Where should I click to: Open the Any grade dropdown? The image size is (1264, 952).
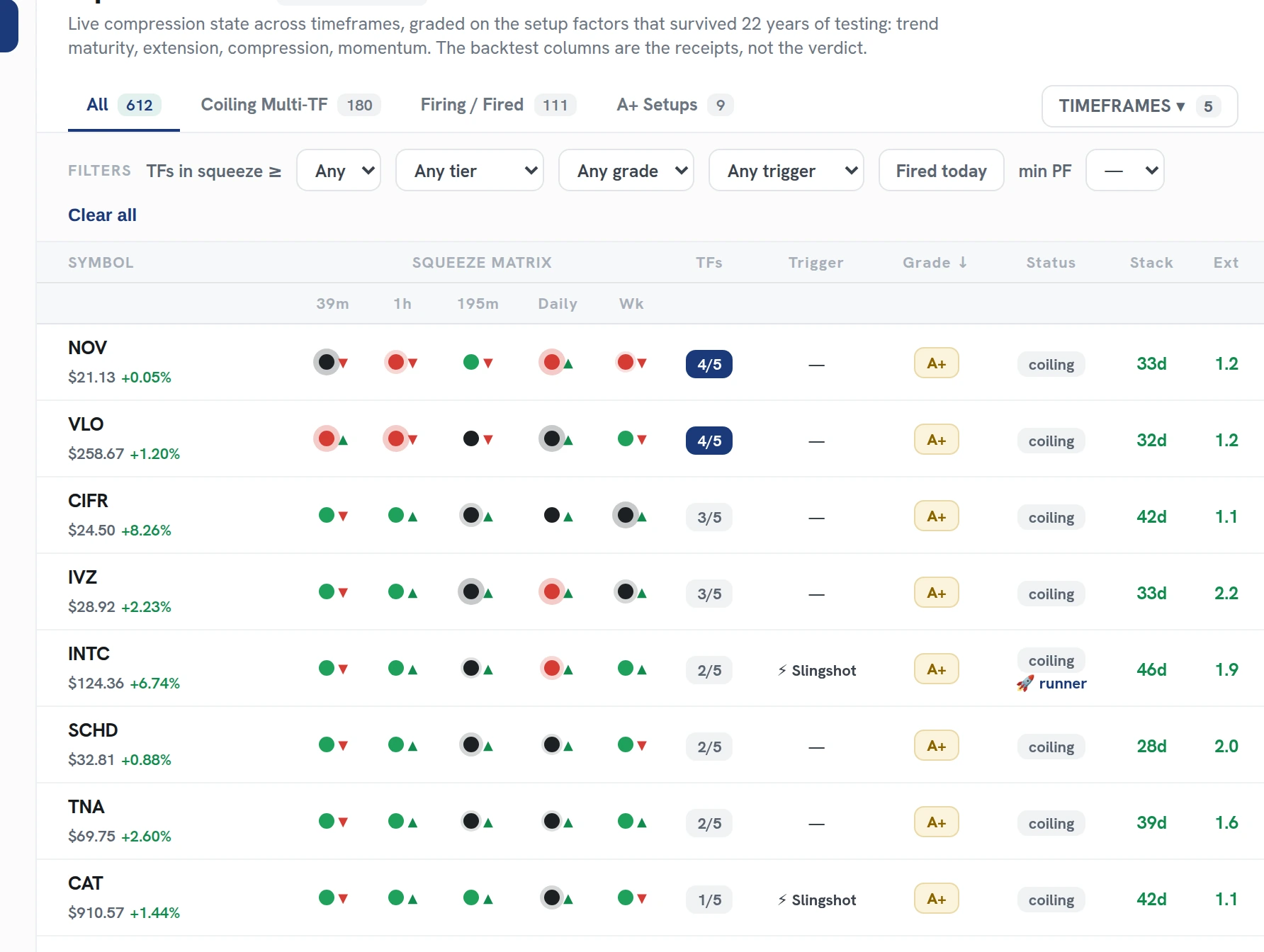pyautogui.click(x=626, y=171)
